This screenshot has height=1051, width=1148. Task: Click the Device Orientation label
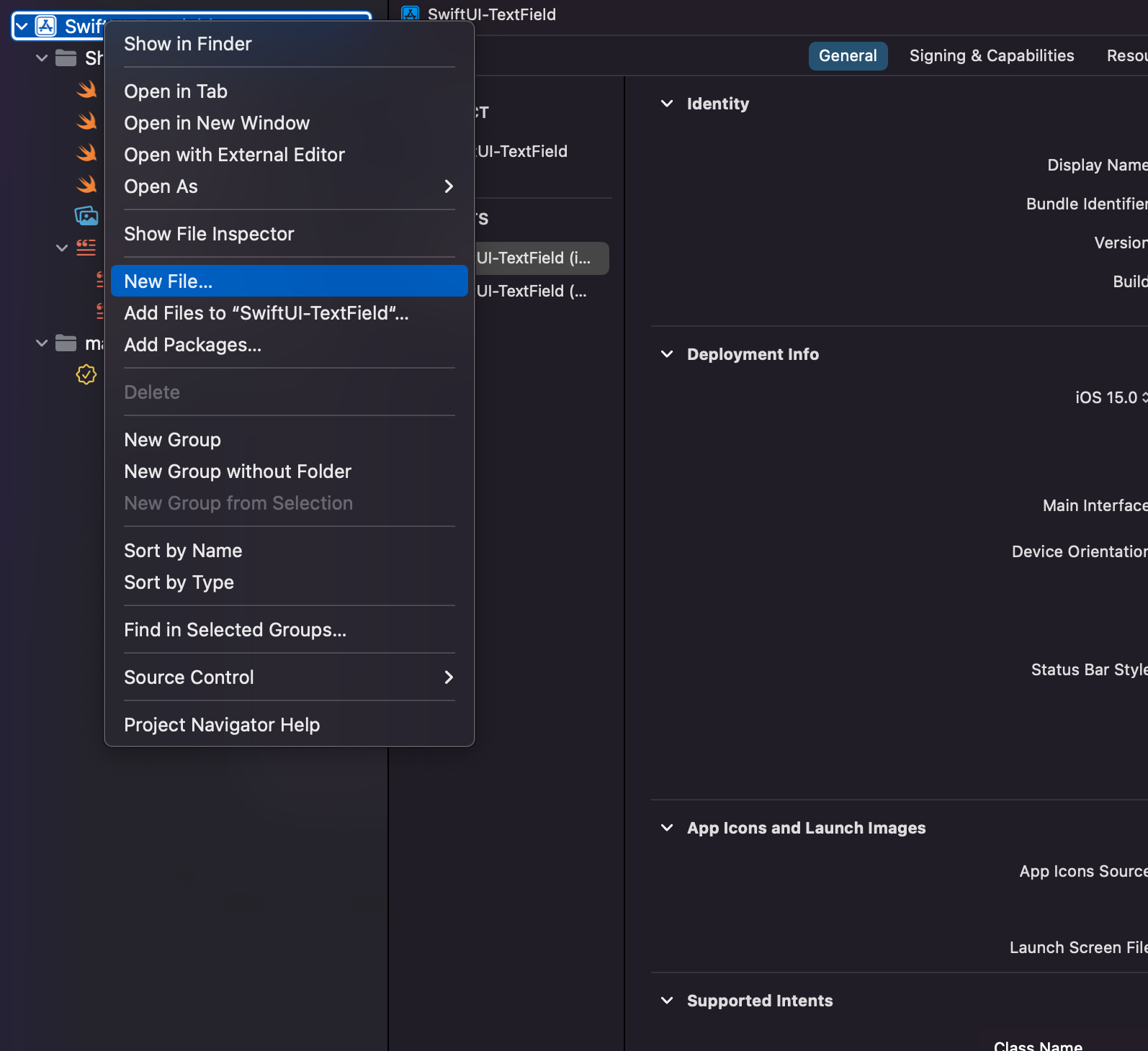(1080, 552)
